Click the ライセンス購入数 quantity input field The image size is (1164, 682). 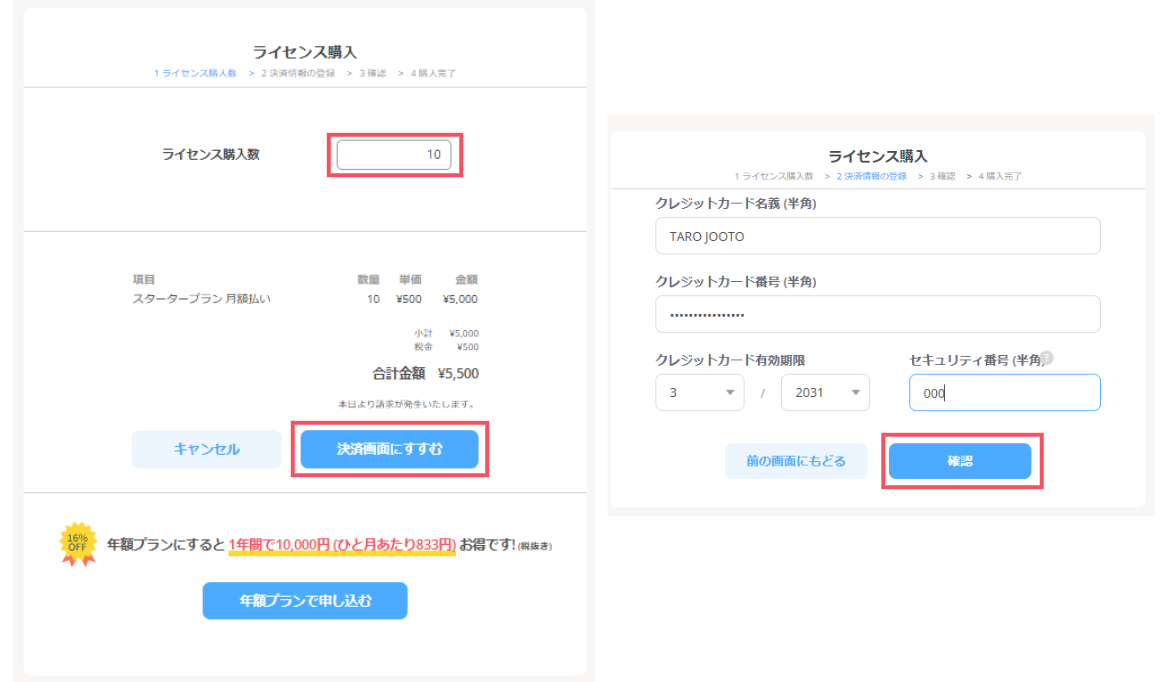click(393, 154)
